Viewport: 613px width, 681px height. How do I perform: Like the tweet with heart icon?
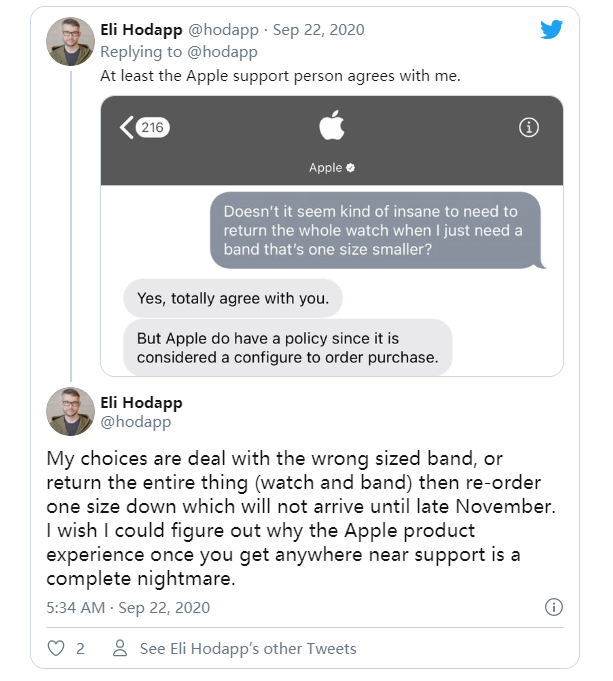(55, 649)
